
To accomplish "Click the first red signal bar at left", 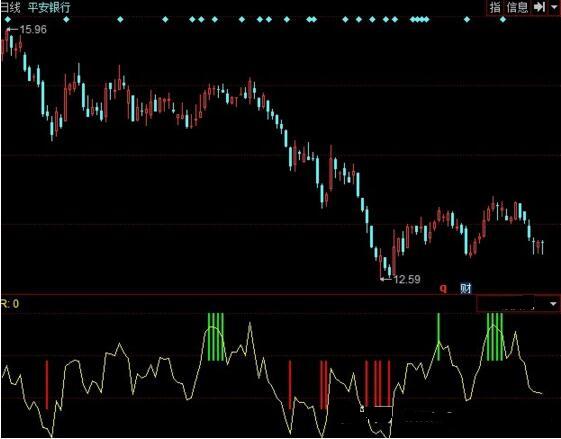I will [x=47, y=385].
